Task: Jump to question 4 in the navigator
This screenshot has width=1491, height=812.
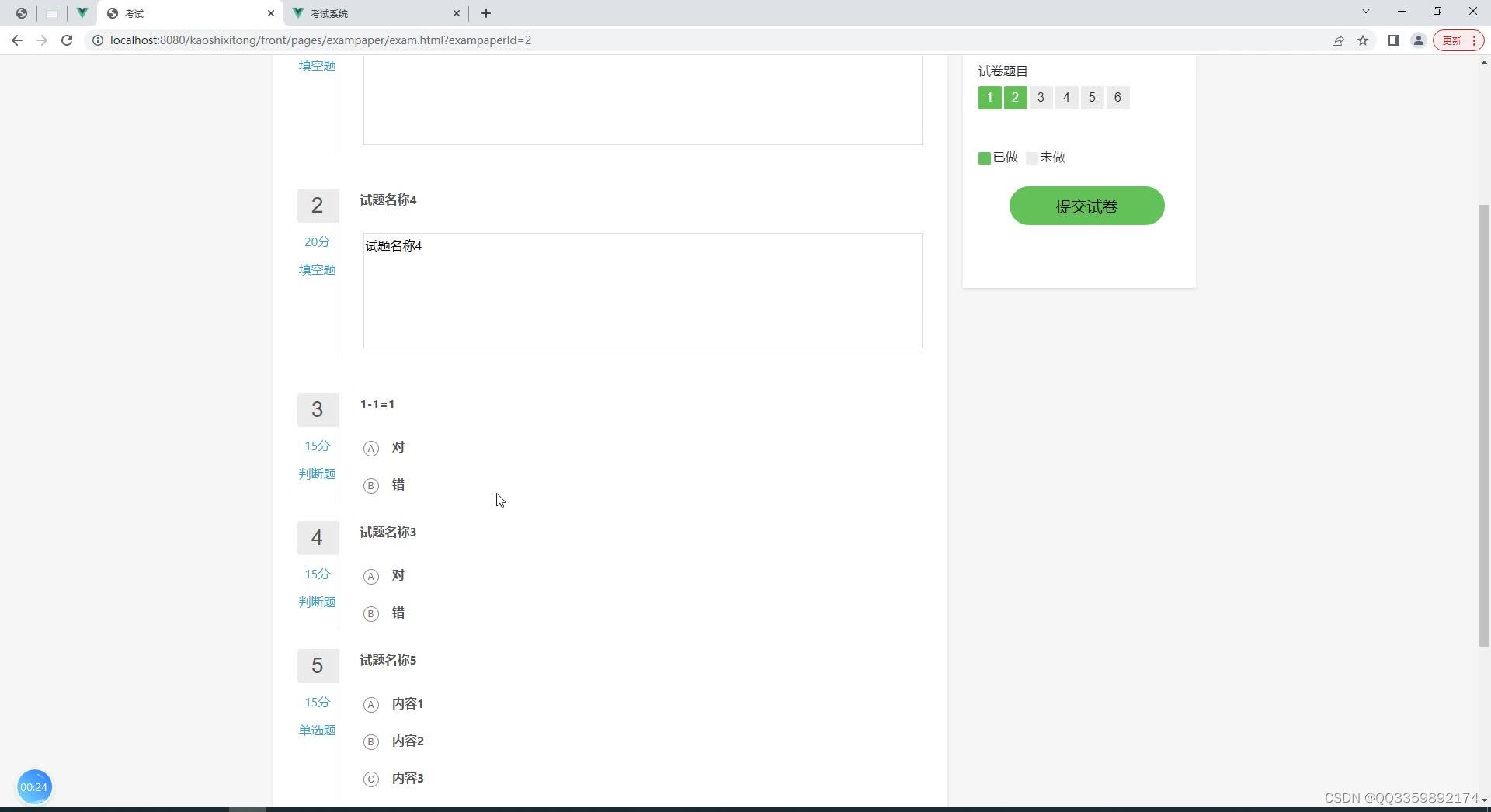Action: (x=1066, y=97)
